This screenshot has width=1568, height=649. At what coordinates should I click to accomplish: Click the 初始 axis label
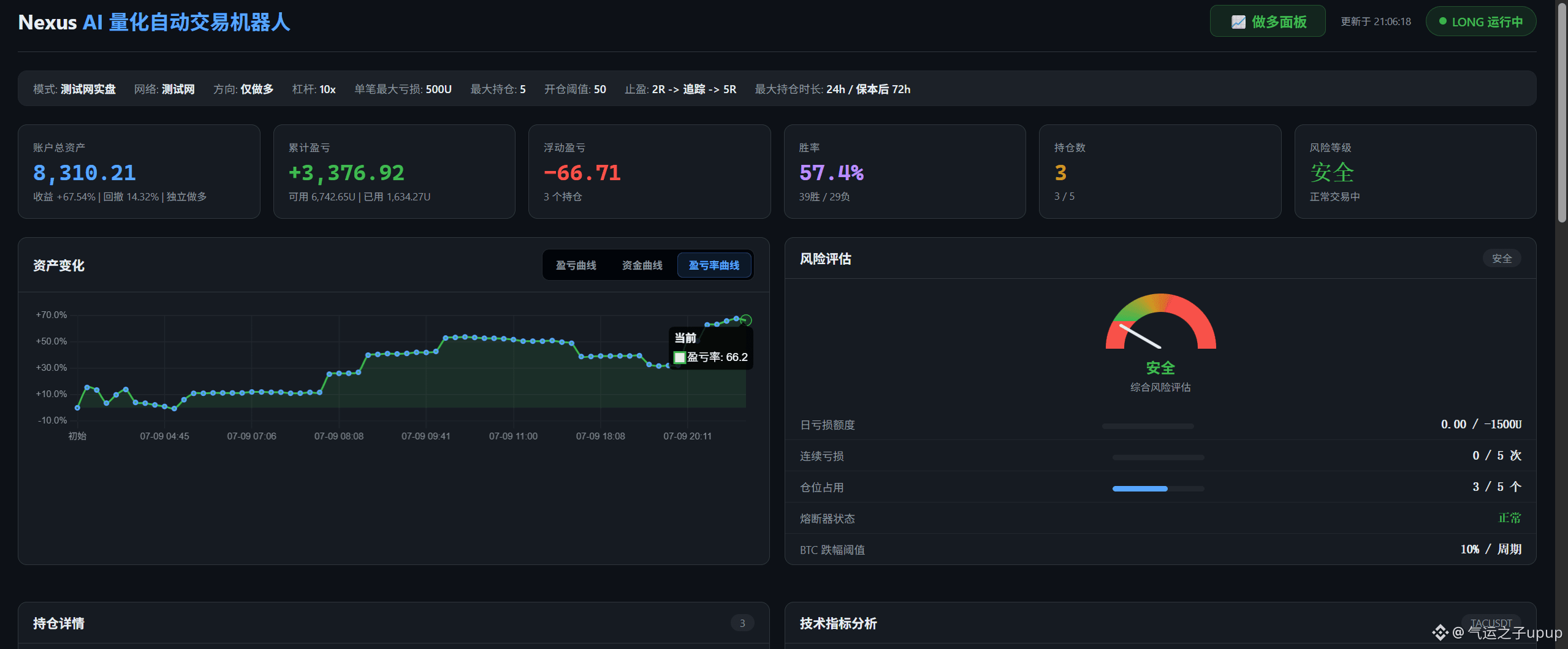(x=77, y=436)
